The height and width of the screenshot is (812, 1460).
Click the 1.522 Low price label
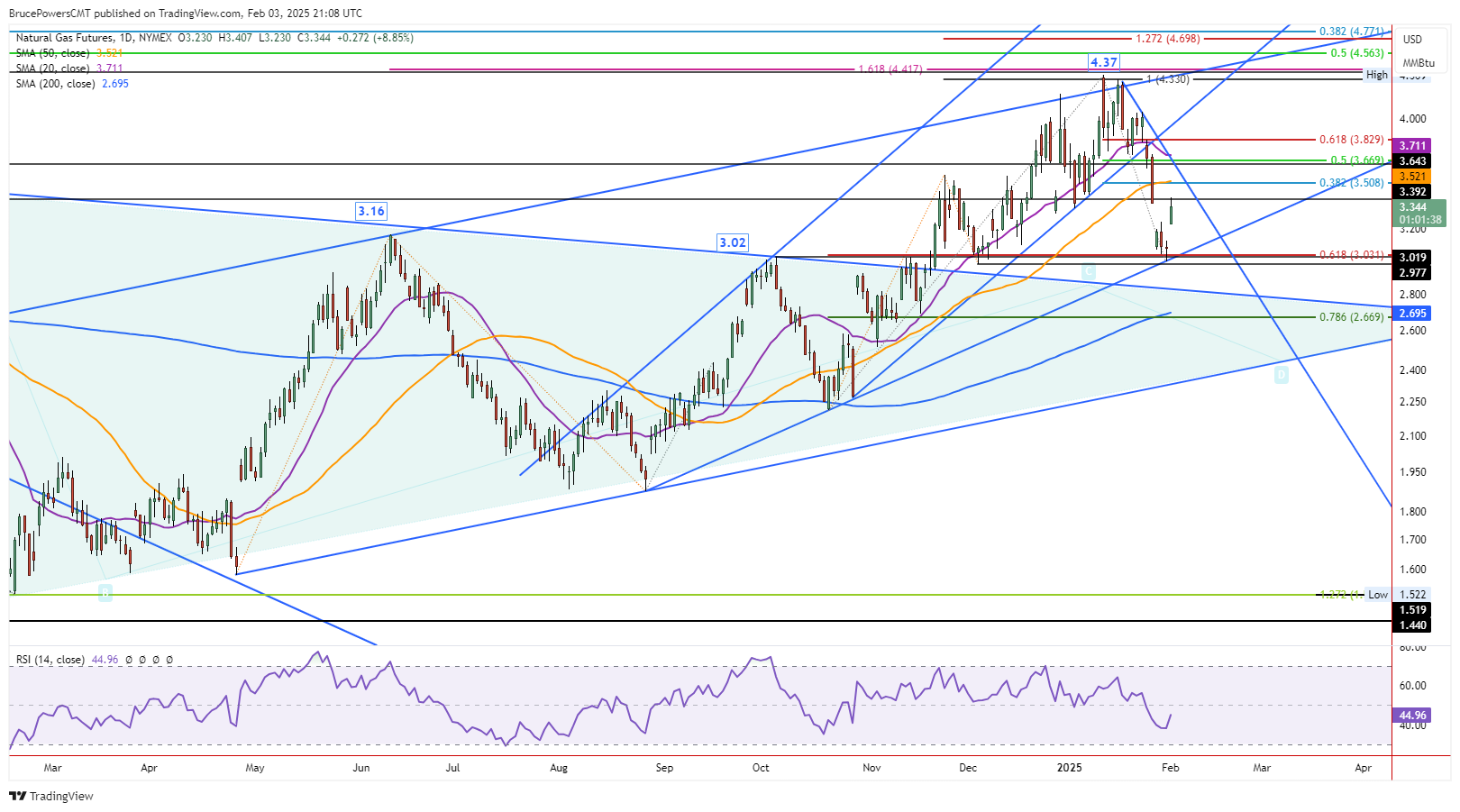(x=1412, y=595)
